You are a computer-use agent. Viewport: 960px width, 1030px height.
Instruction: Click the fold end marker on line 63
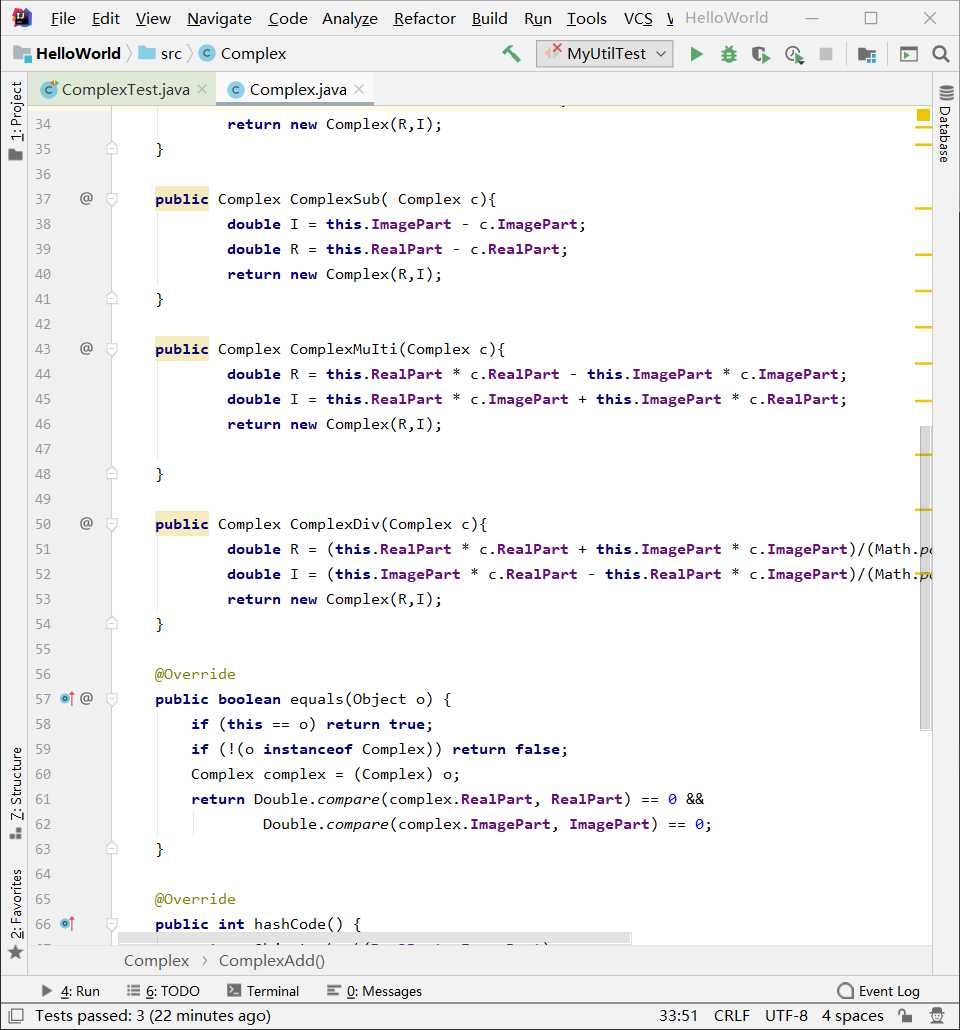[x=112, y=848]
